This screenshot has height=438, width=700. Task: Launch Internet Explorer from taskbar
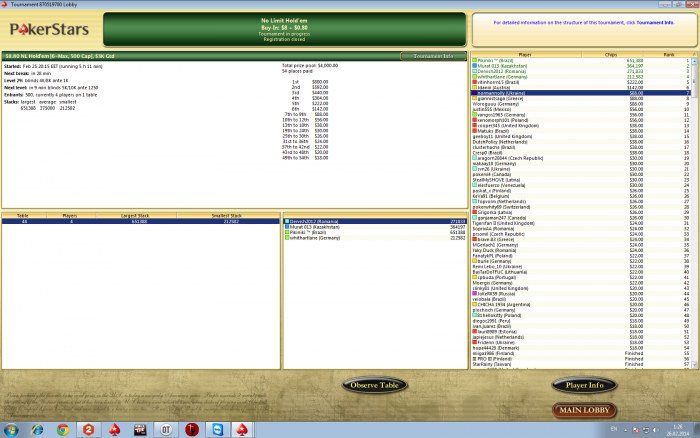tap(38, 430)
